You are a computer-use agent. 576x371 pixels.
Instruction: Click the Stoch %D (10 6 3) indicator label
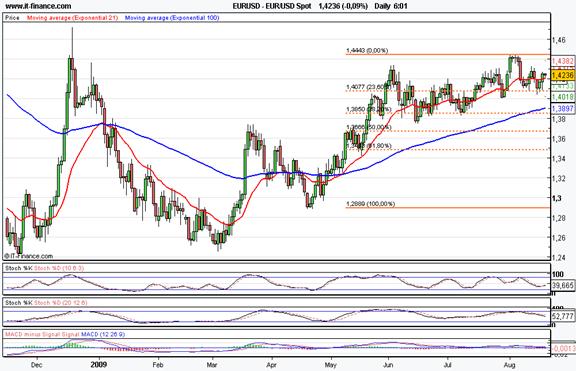59,268
